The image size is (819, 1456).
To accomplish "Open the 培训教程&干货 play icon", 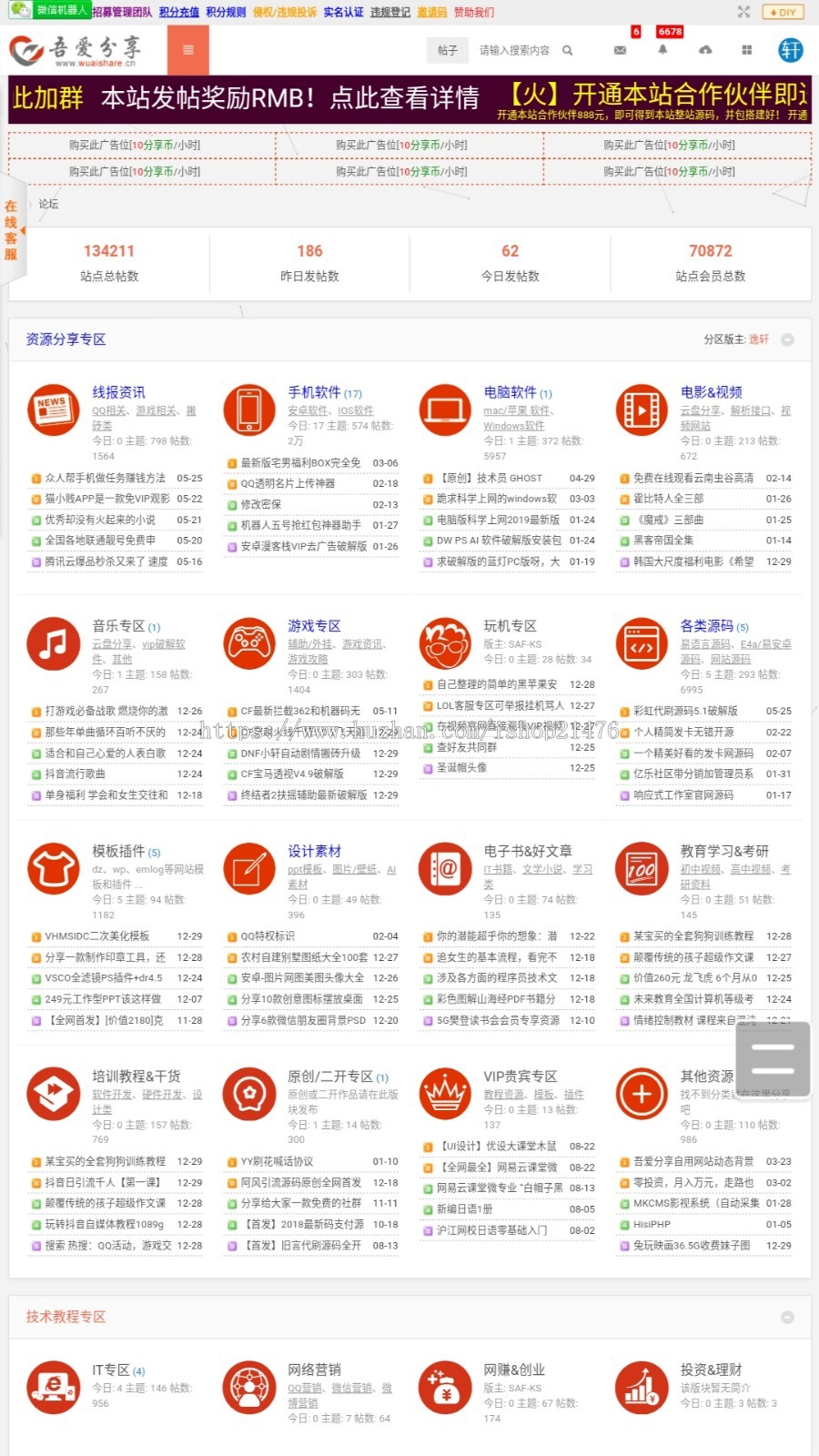I will 53,1094.
